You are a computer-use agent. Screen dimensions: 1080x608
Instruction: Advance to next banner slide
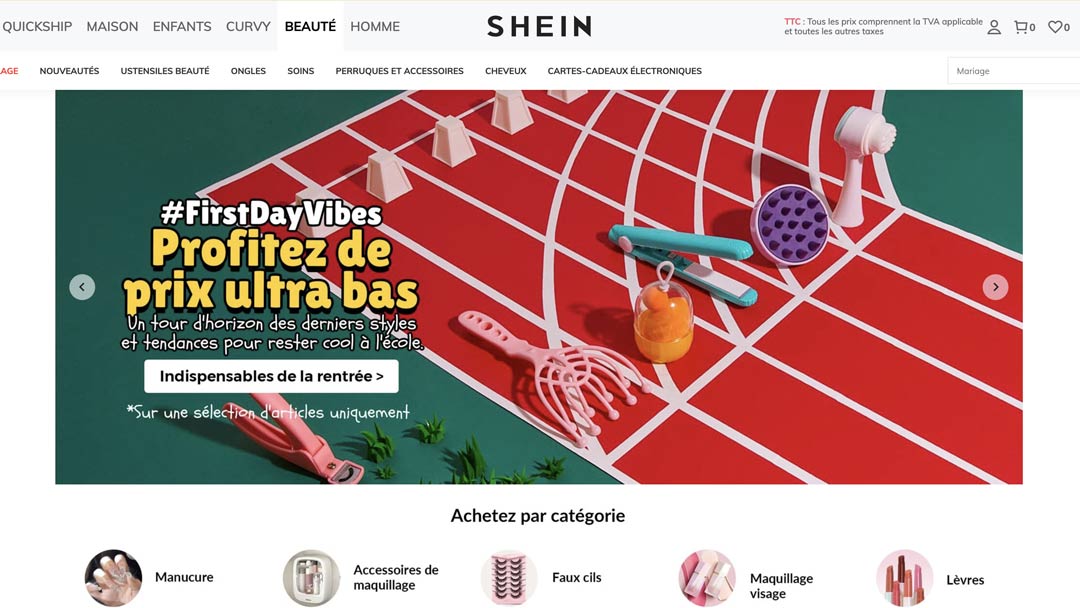tap(995, 286)
